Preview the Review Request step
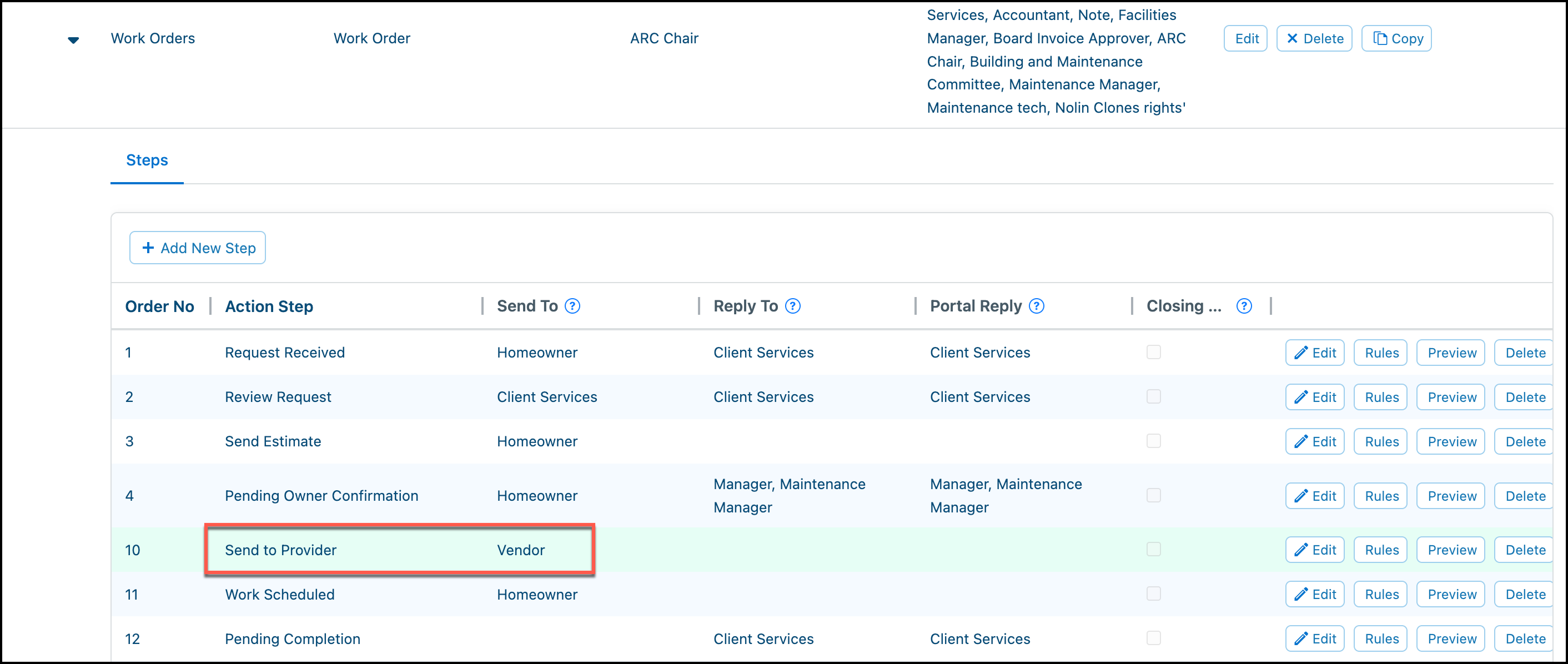Image resolution: width=1568 pixels, height=664 pixels. 1451,397
